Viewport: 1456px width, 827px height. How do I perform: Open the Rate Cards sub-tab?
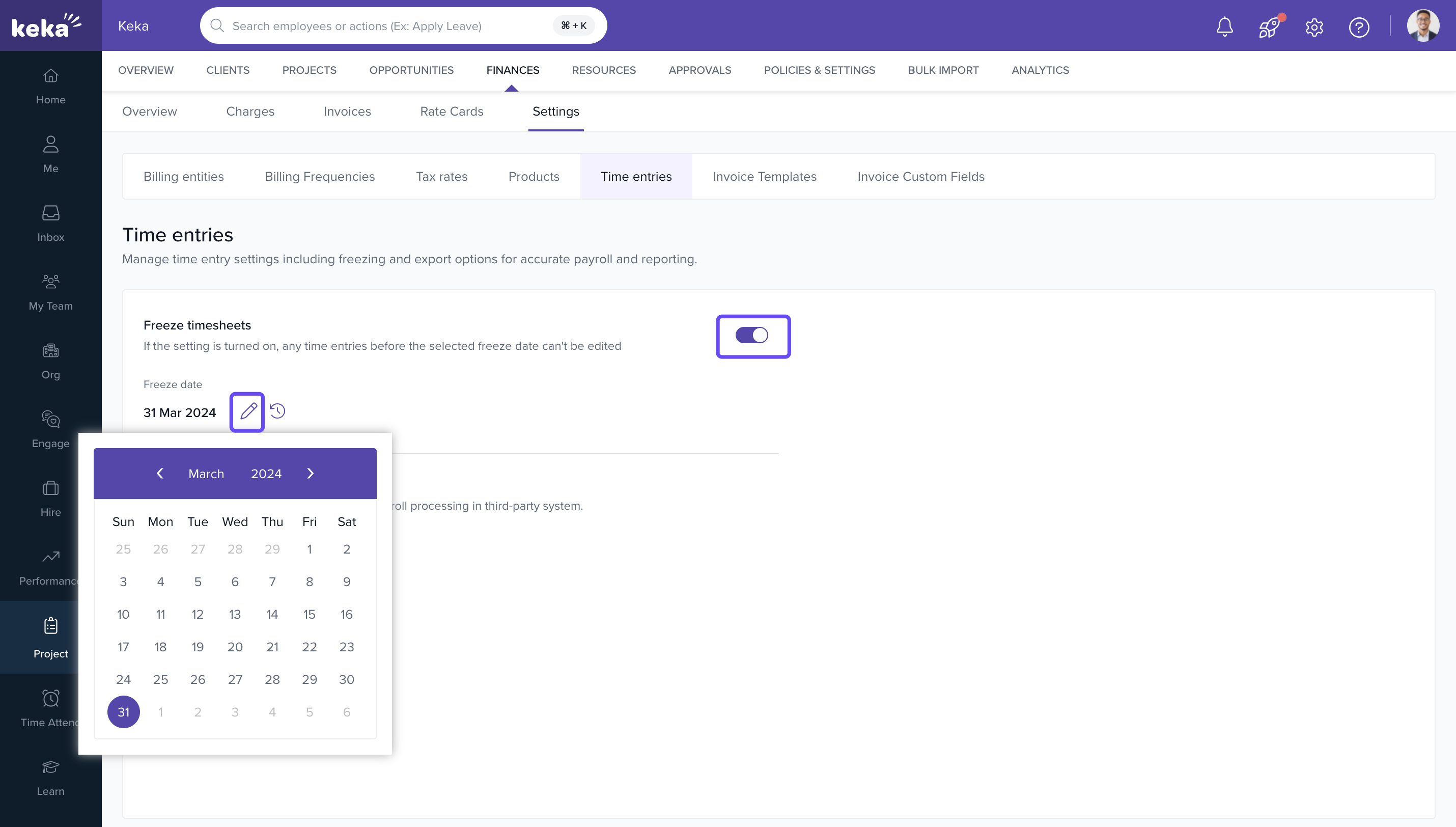[451, 112]
